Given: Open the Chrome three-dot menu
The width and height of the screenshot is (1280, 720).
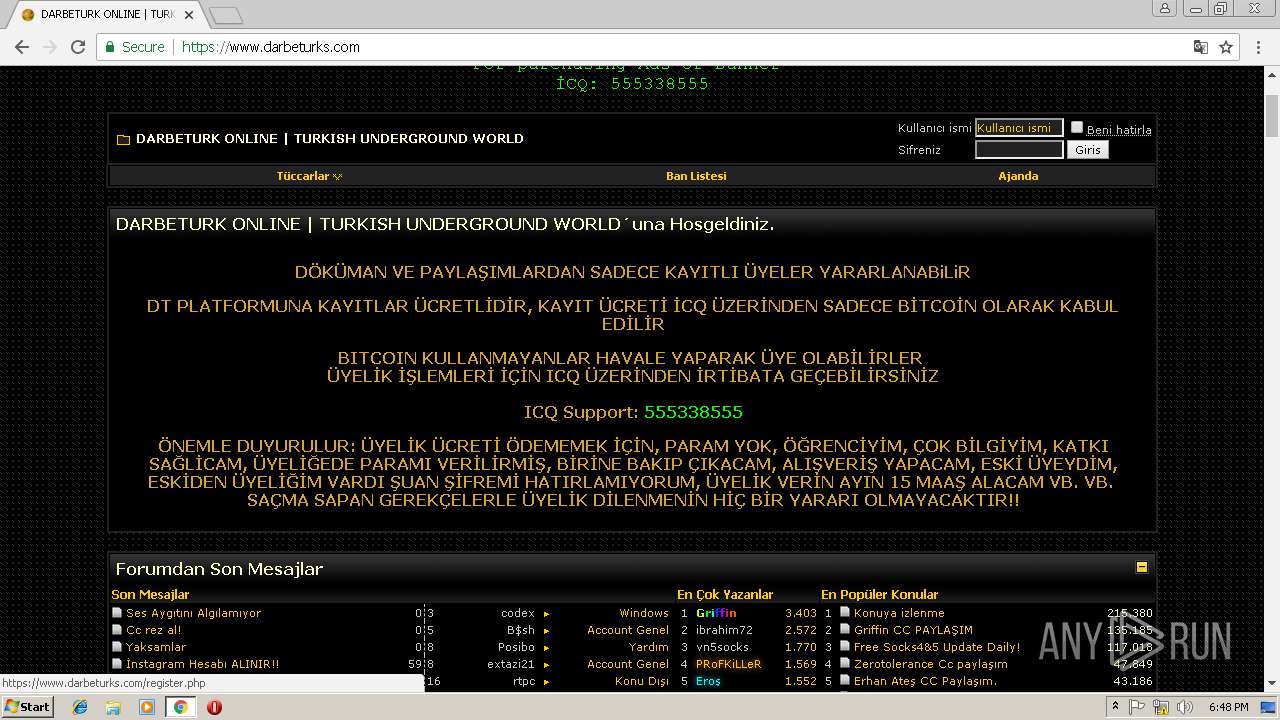Looking at the screenshot, I should coord(1258,47).
